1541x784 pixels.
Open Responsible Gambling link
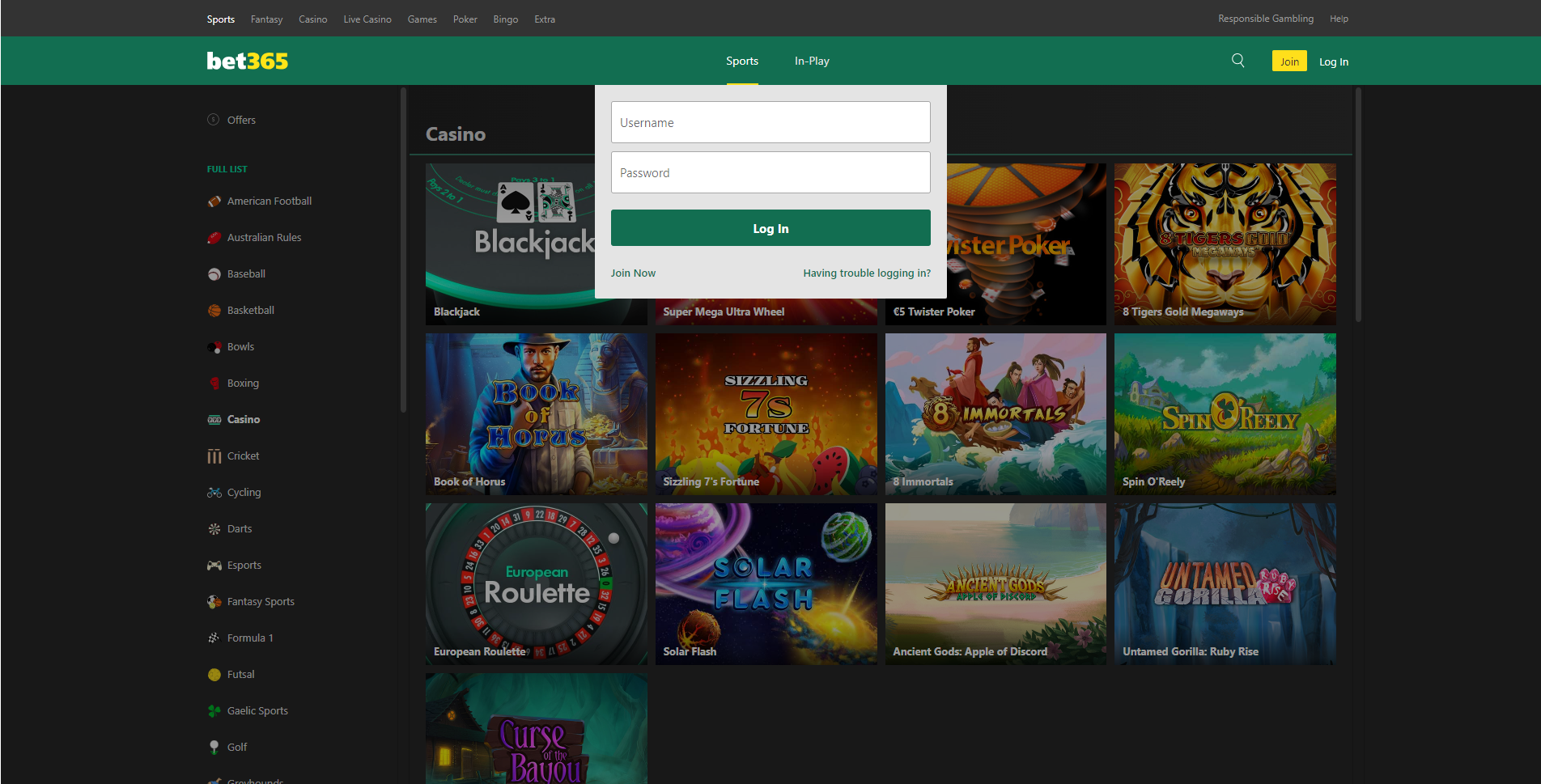point(1266,19)
